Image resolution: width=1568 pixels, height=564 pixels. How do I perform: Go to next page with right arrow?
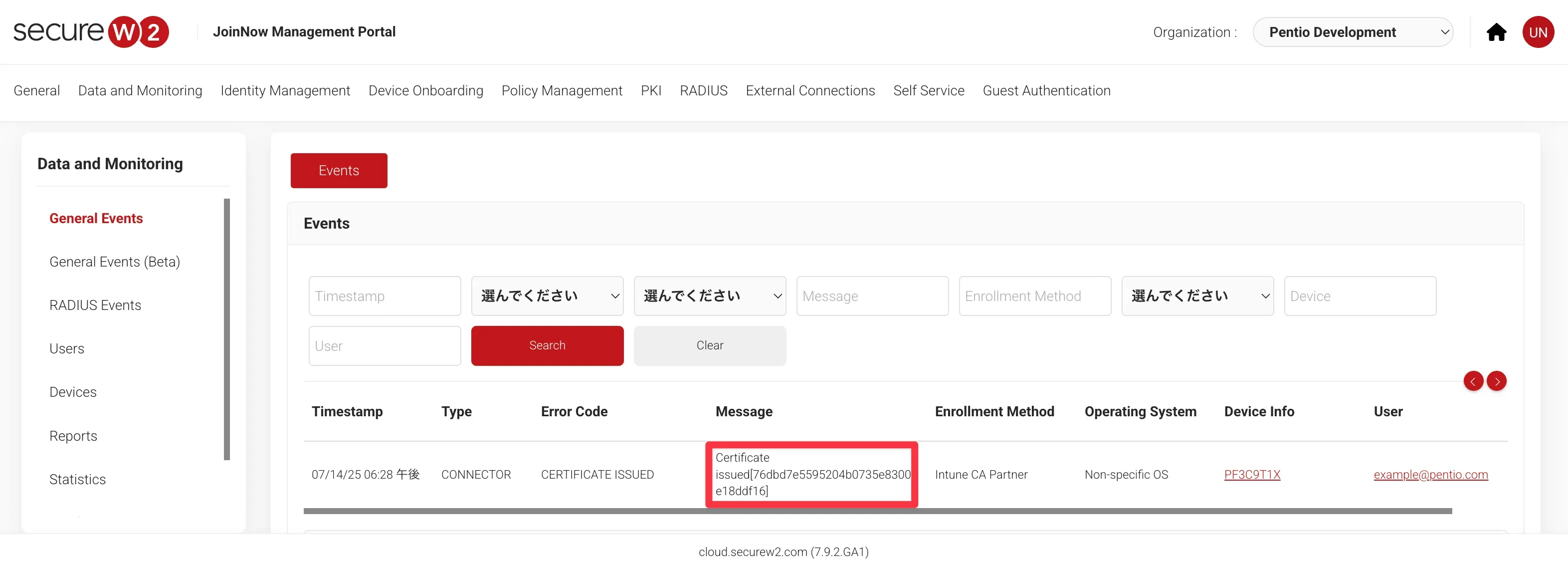point(1496,381)
